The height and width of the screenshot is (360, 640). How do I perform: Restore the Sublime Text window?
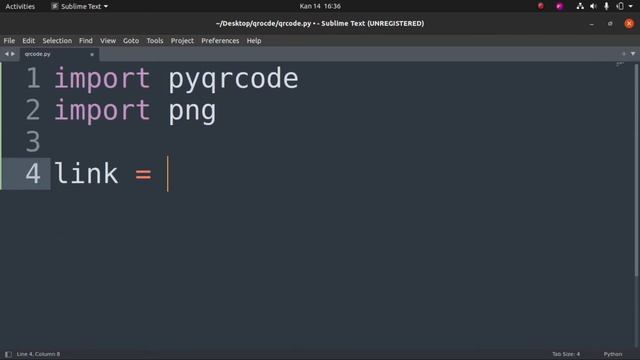tap(610, 24)
